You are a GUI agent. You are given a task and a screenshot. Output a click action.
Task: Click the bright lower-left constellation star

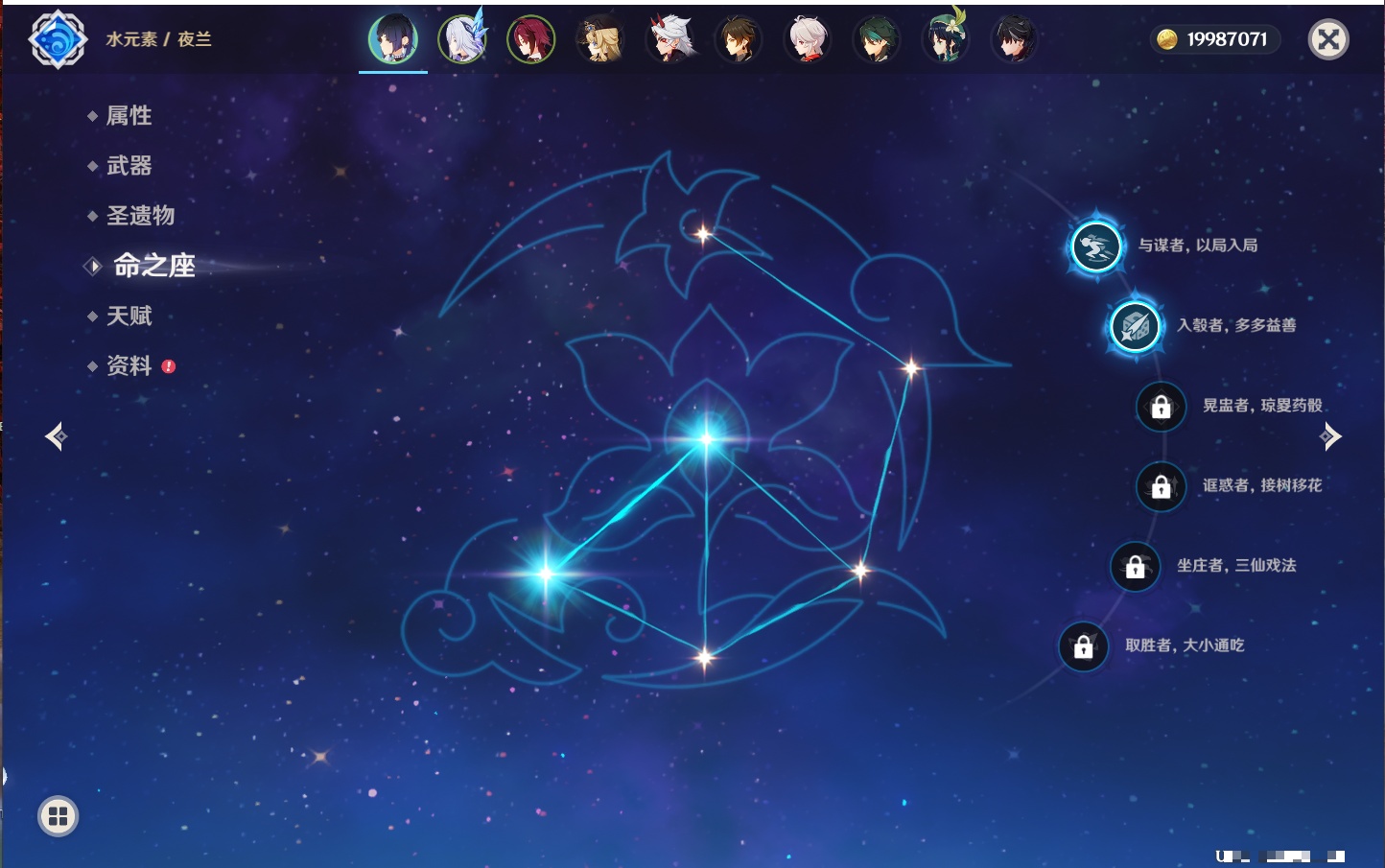(545, 575)
